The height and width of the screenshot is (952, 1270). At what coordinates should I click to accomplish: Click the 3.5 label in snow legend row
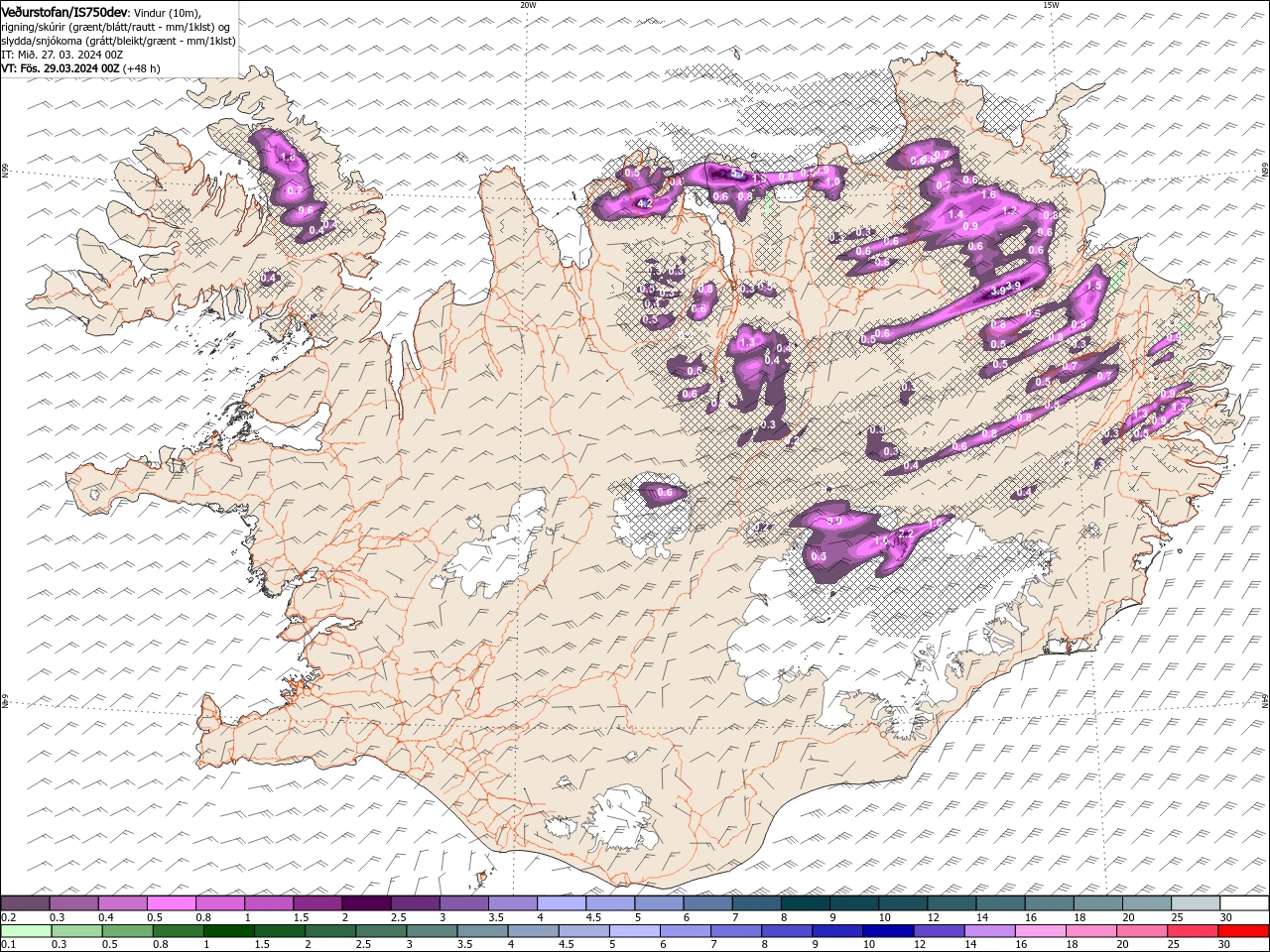(496, 917)
